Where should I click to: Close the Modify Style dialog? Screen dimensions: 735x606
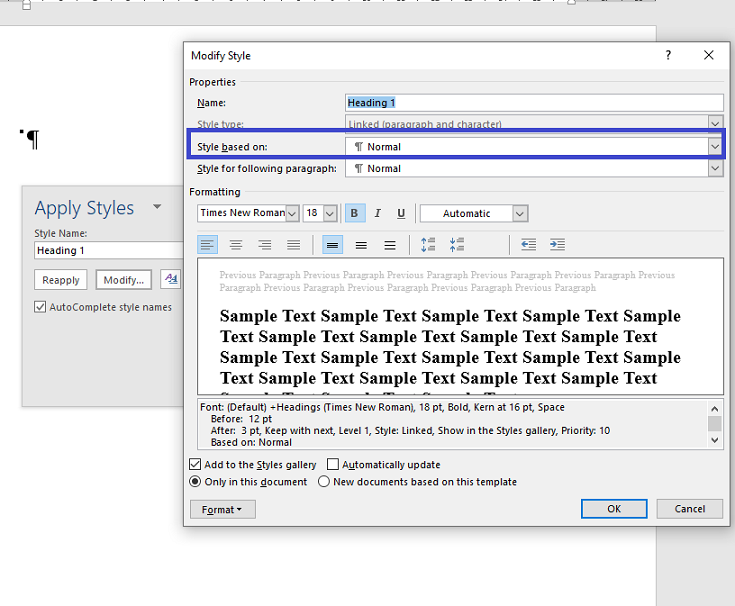click(709, 55)
